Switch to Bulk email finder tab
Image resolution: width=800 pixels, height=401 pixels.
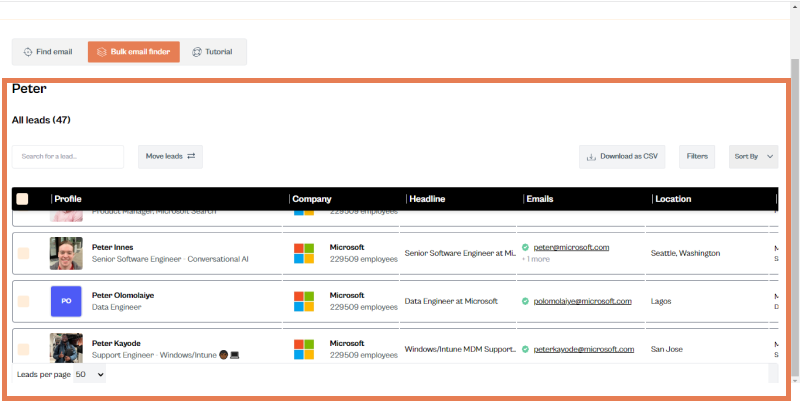tap(134, 52)
